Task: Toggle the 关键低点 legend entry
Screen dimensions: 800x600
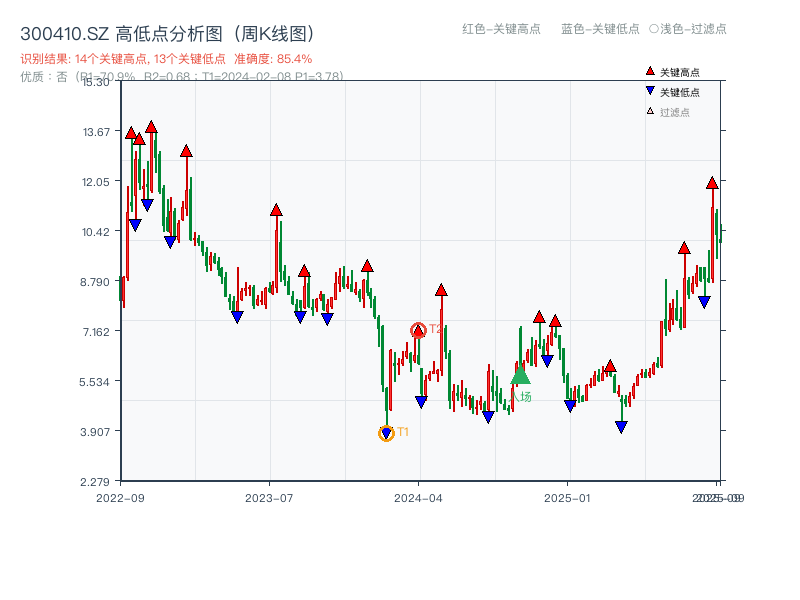Action: tap(678, 88)
